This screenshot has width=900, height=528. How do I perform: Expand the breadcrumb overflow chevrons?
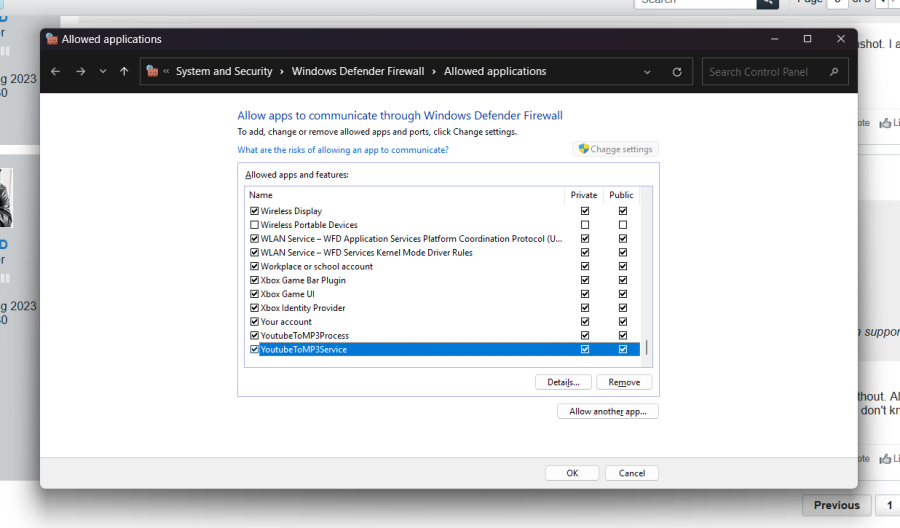[x=167, y=72]
